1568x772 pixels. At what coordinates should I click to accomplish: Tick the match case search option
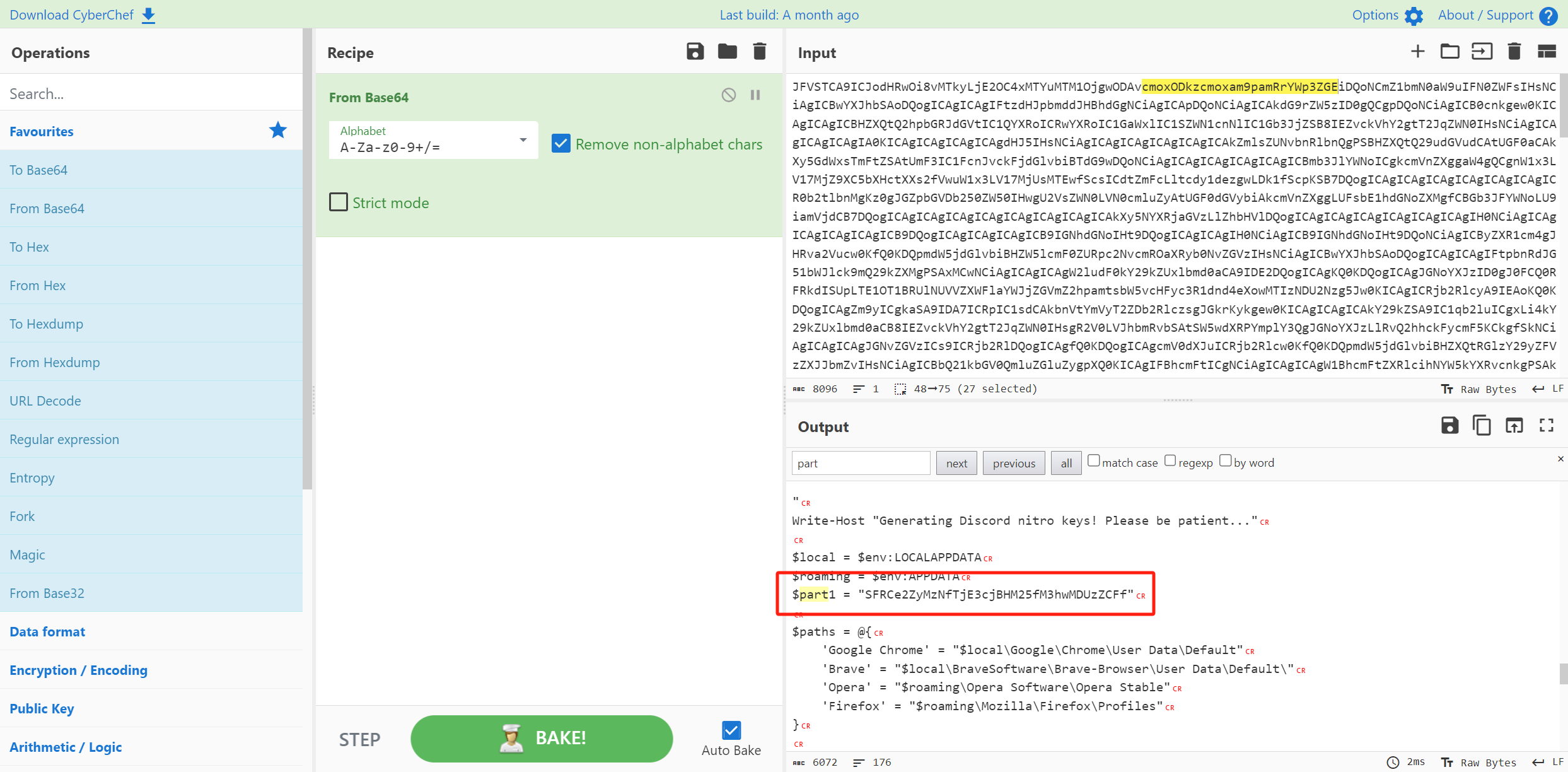(1094, 461)
